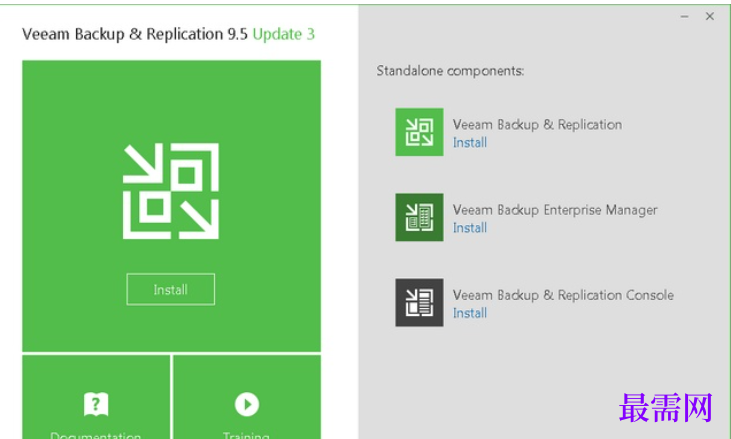The width and height of the screenshot is (731, 439).
Task: Click the standalone Veeam Backup & Replication title text
Action: [x=538, y=124]
